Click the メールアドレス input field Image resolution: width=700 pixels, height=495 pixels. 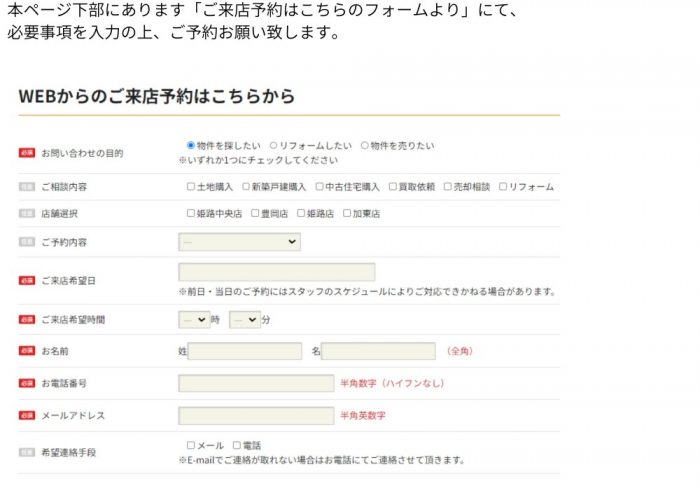click(256, 416)
